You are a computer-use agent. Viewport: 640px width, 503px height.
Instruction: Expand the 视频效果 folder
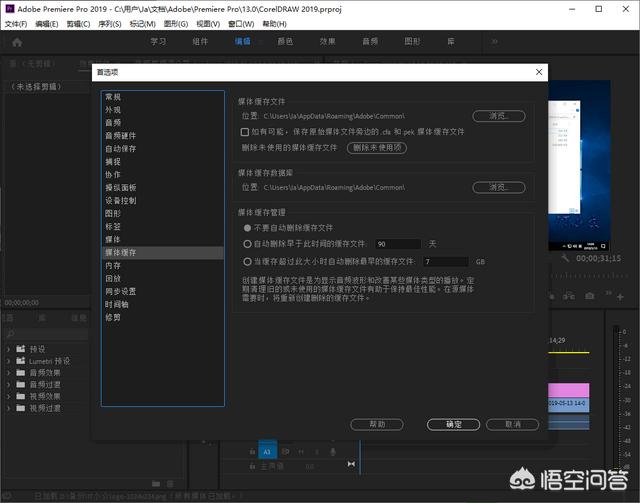pyautogui.click(x=9, y=396)
